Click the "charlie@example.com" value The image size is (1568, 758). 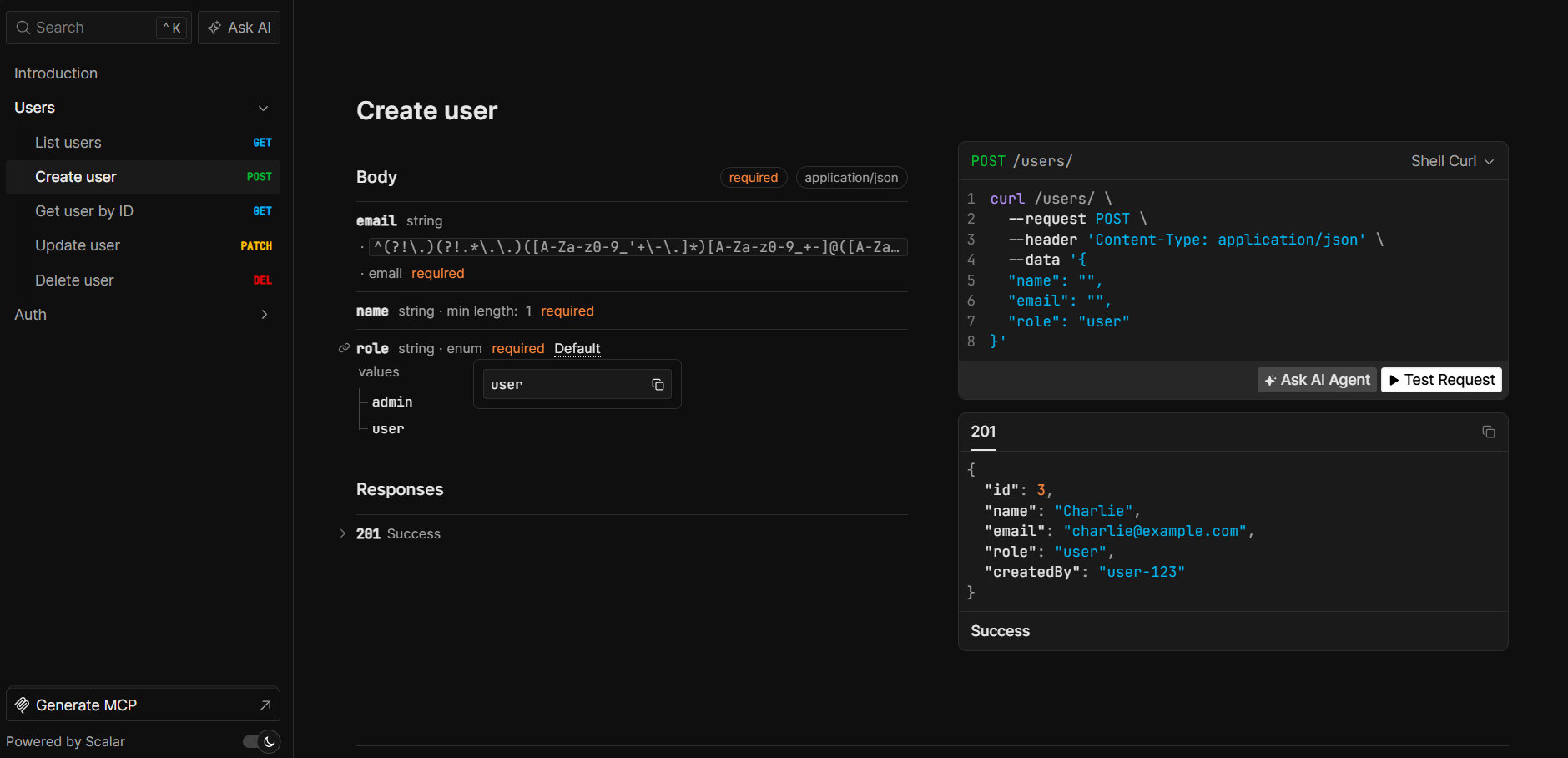pyautogui.click(x=1155, y=531)
